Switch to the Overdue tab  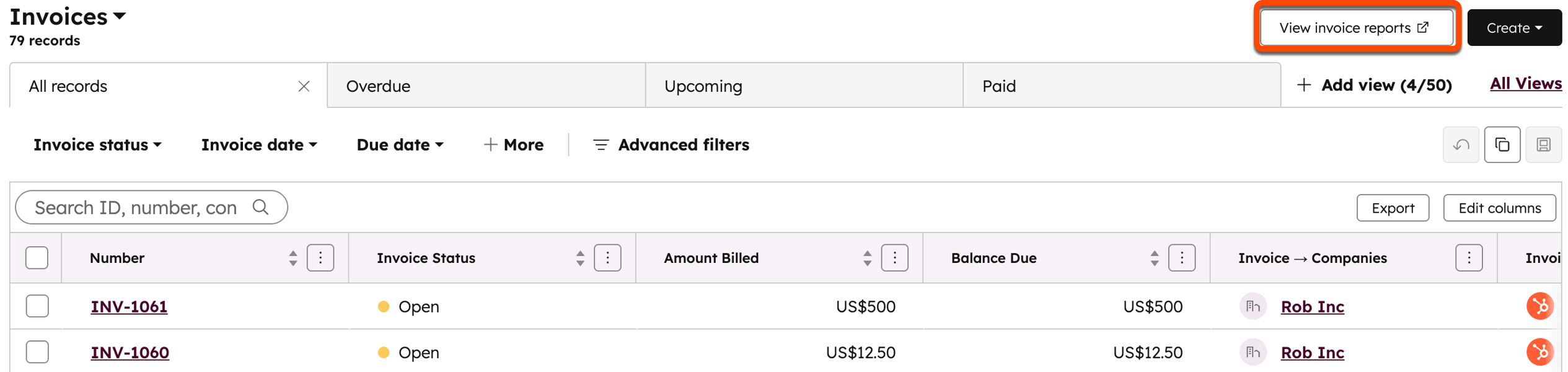[378, 86]
